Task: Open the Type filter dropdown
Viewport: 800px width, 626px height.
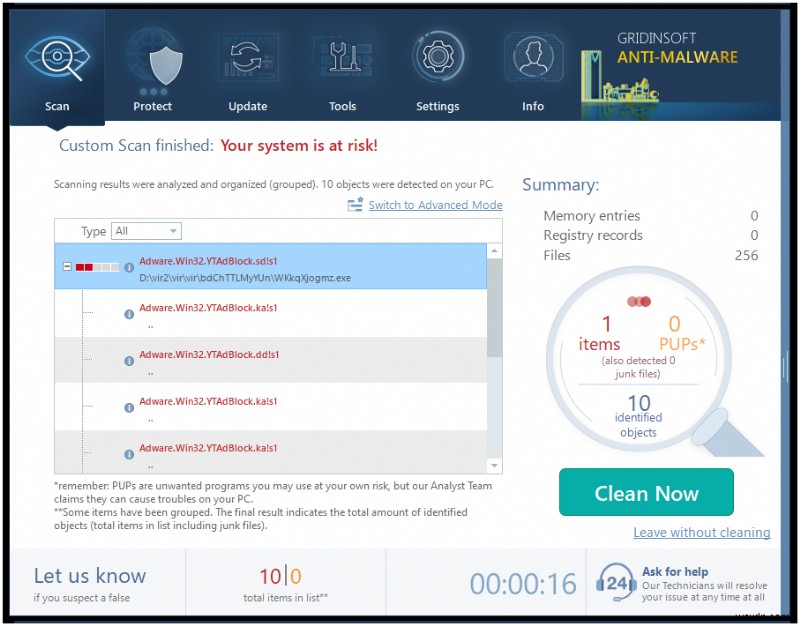Action: click(146, 231)
